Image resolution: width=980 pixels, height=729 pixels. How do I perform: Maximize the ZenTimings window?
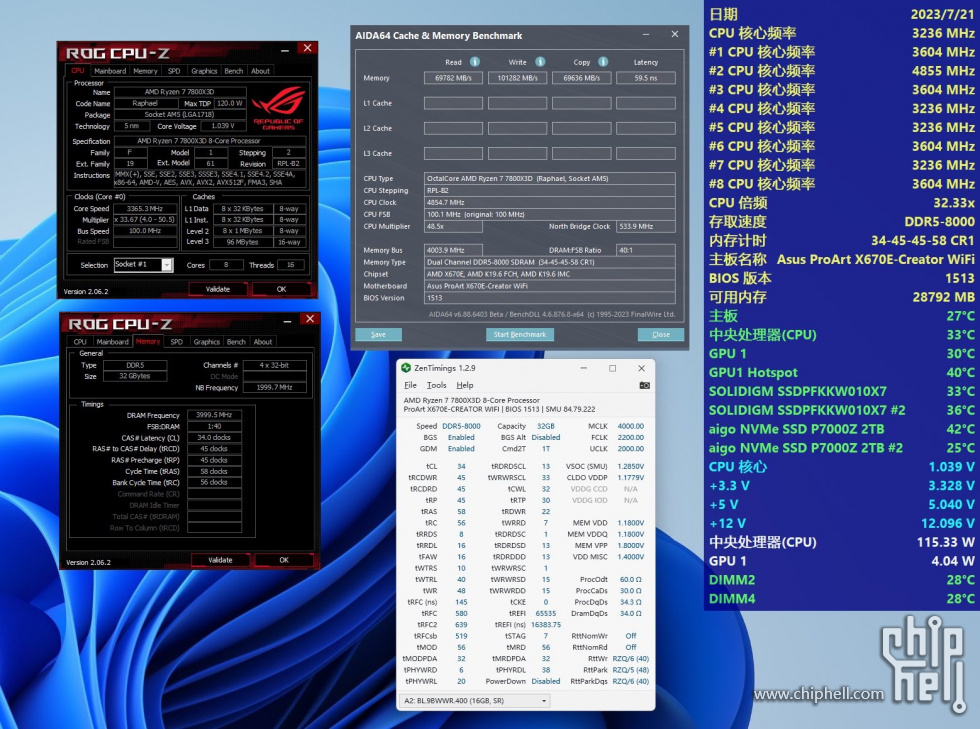point(612,368)
